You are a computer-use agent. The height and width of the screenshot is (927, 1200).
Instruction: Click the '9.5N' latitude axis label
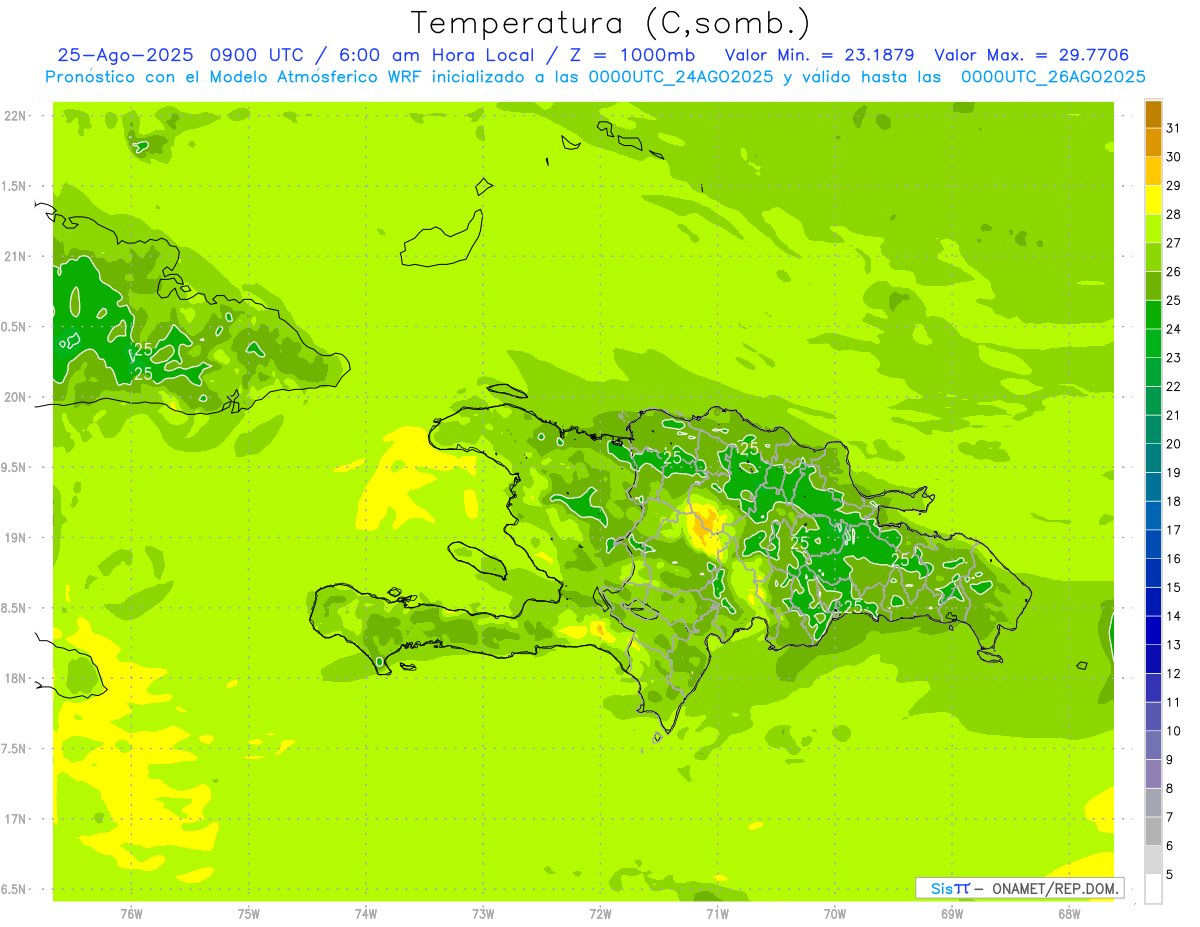pyautogui.click(x=13, y=468)
